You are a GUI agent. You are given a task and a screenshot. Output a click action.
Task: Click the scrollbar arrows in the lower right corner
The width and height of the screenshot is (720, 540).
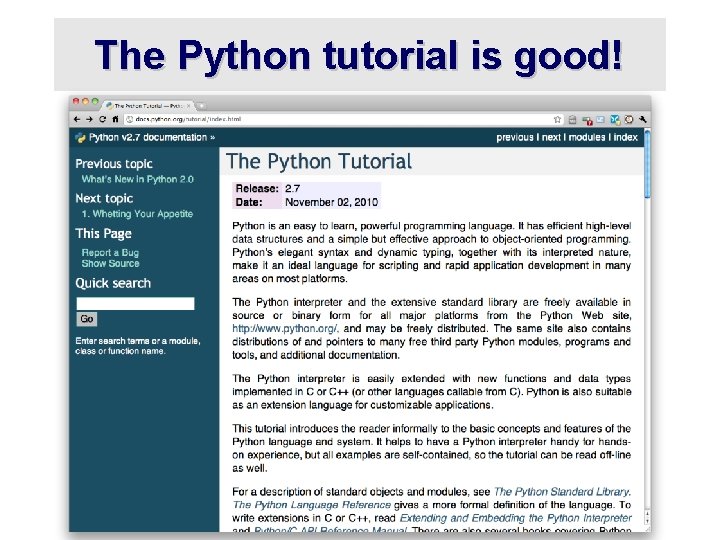(647, 518)
